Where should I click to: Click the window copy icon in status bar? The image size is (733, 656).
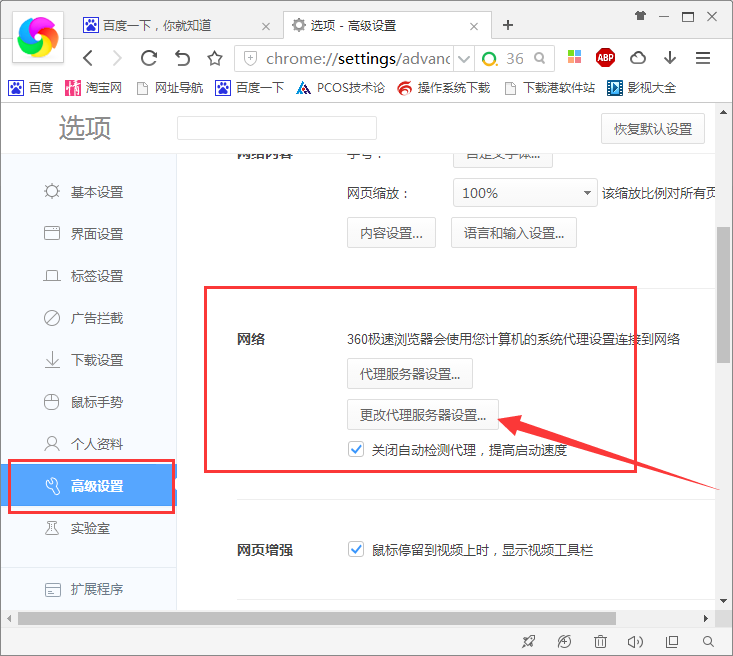(x=672, y=642)
